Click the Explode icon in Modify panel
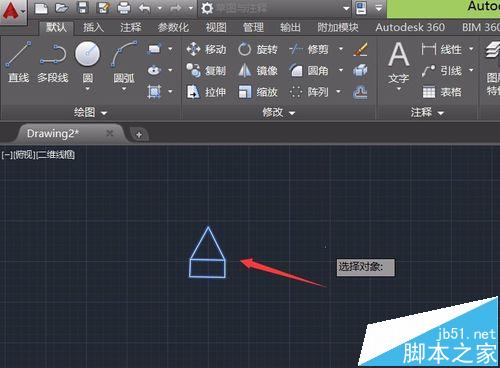 tap(360, 70)
